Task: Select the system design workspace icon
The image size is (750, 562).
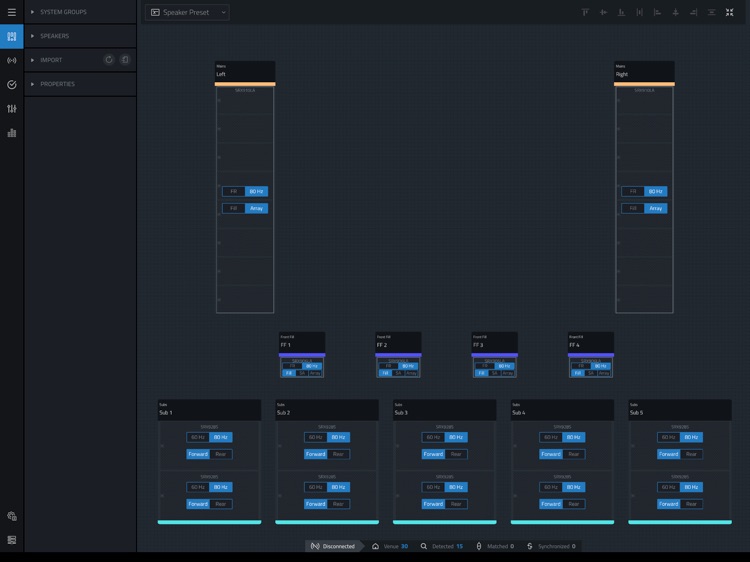Action: (11, 36)
